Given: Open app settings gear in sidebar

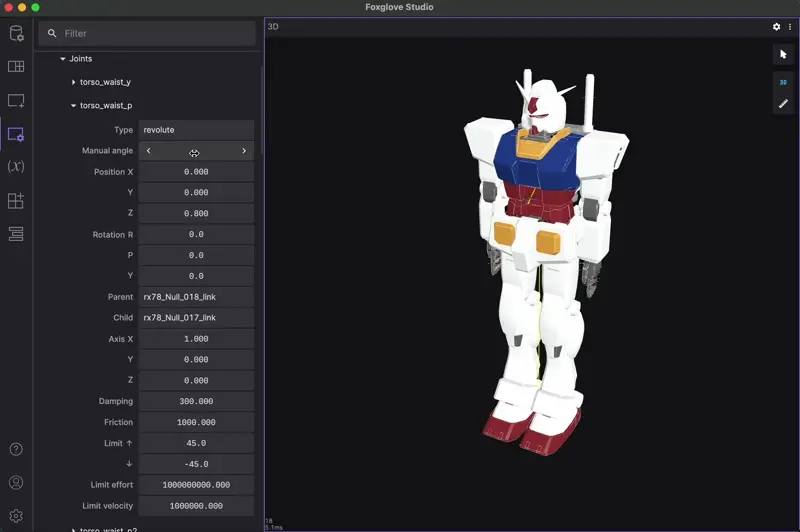Looking at the screenshot, I should 16,516.
